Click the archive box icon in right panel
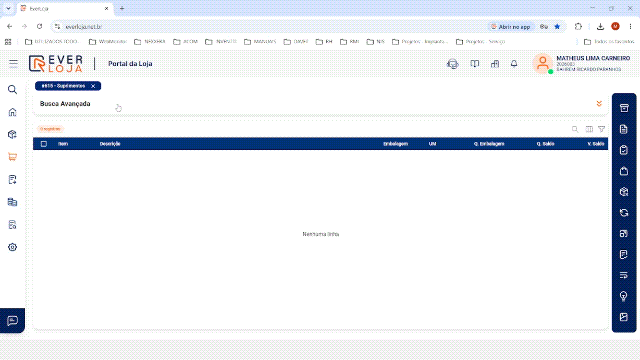 coord(624,108)
